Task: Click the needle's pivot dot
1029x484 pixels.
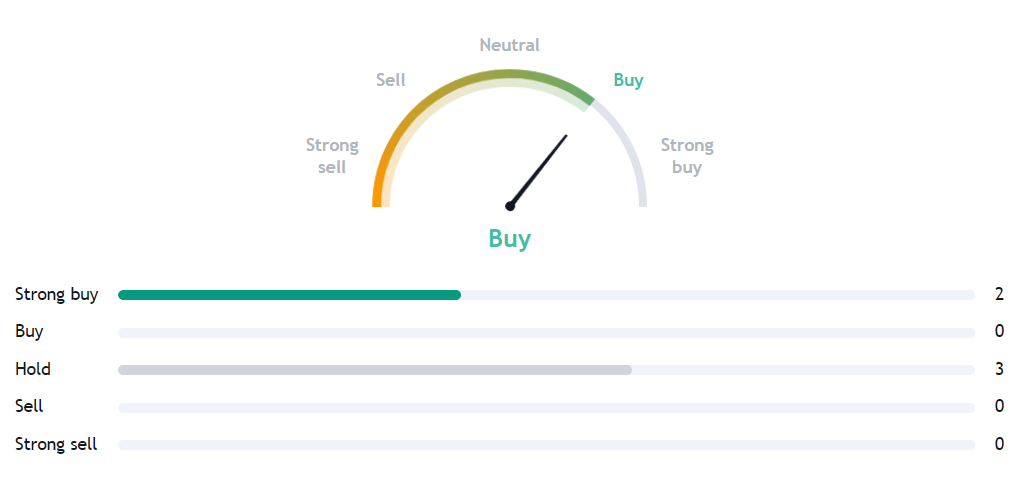Action: point(510,206)
